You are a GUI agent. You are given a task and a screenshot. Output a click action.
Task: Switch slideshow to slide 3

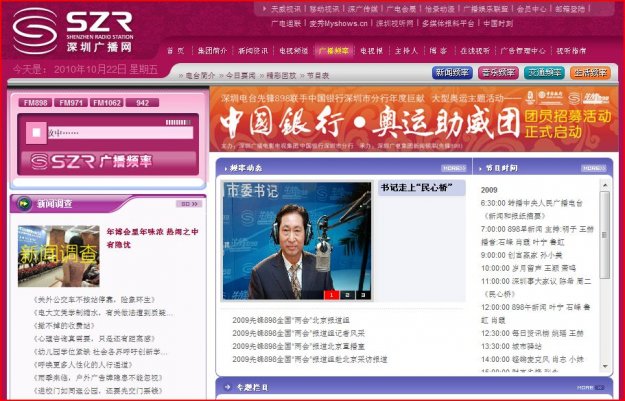click(x=363, y=295)
